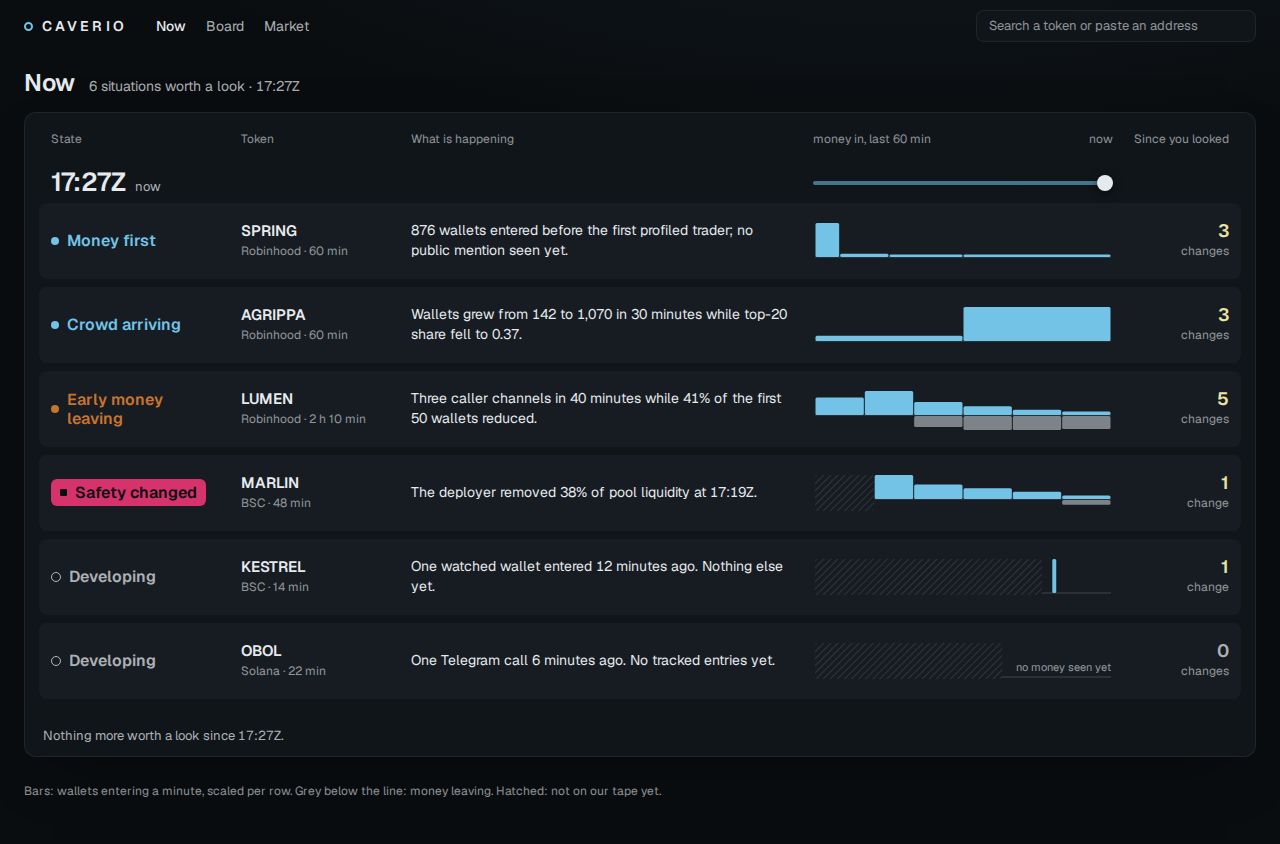Click the time slider handle at now
The width and height of the screenshot is (1280, 844).
pyautogui.click(x=1105, y=183)
